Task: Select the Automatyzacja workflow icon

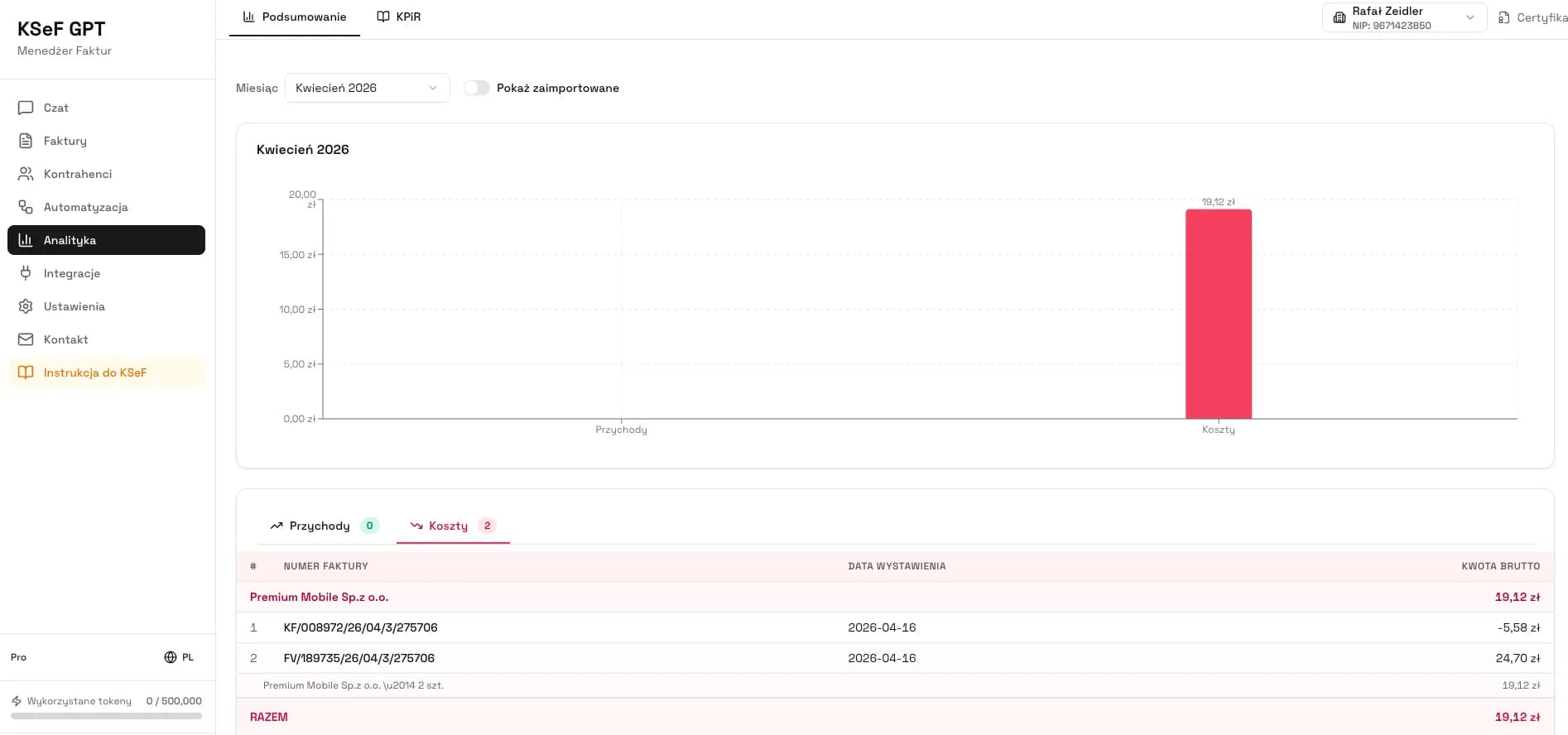Action: click(x=26, y=207)
